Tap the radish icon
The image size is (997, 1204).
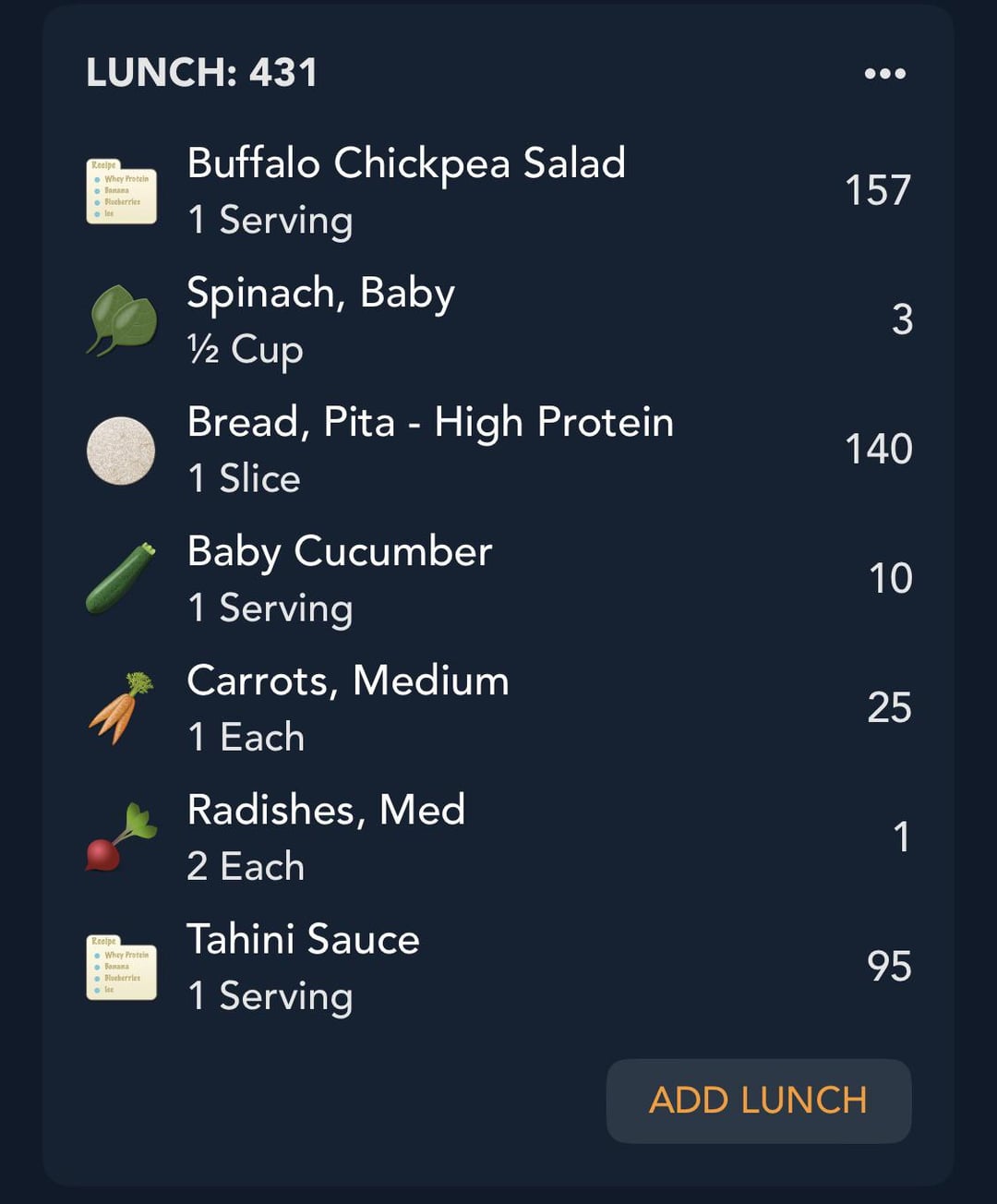click(121, 837)
